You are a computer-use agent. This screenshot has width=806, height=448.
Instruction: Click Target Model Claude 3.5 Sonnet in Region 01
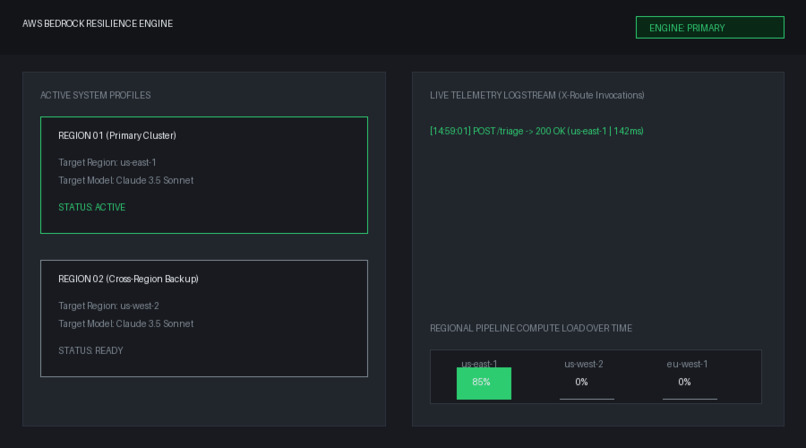click(126, 180)
